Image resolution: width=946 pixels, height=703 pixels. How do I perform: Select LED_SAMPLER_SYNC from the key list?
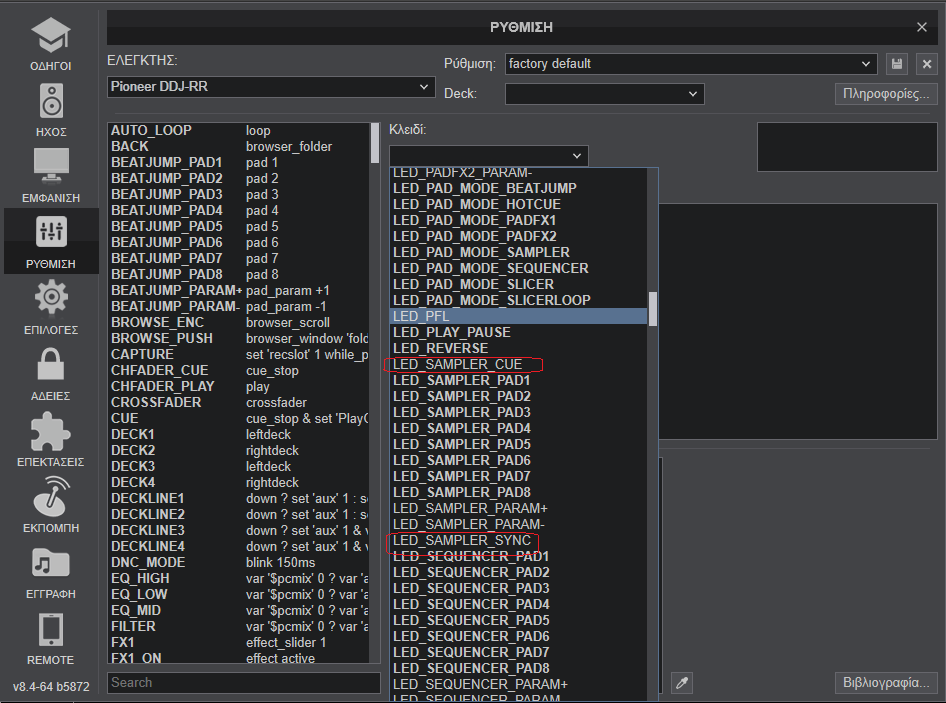tap(462, 540)
